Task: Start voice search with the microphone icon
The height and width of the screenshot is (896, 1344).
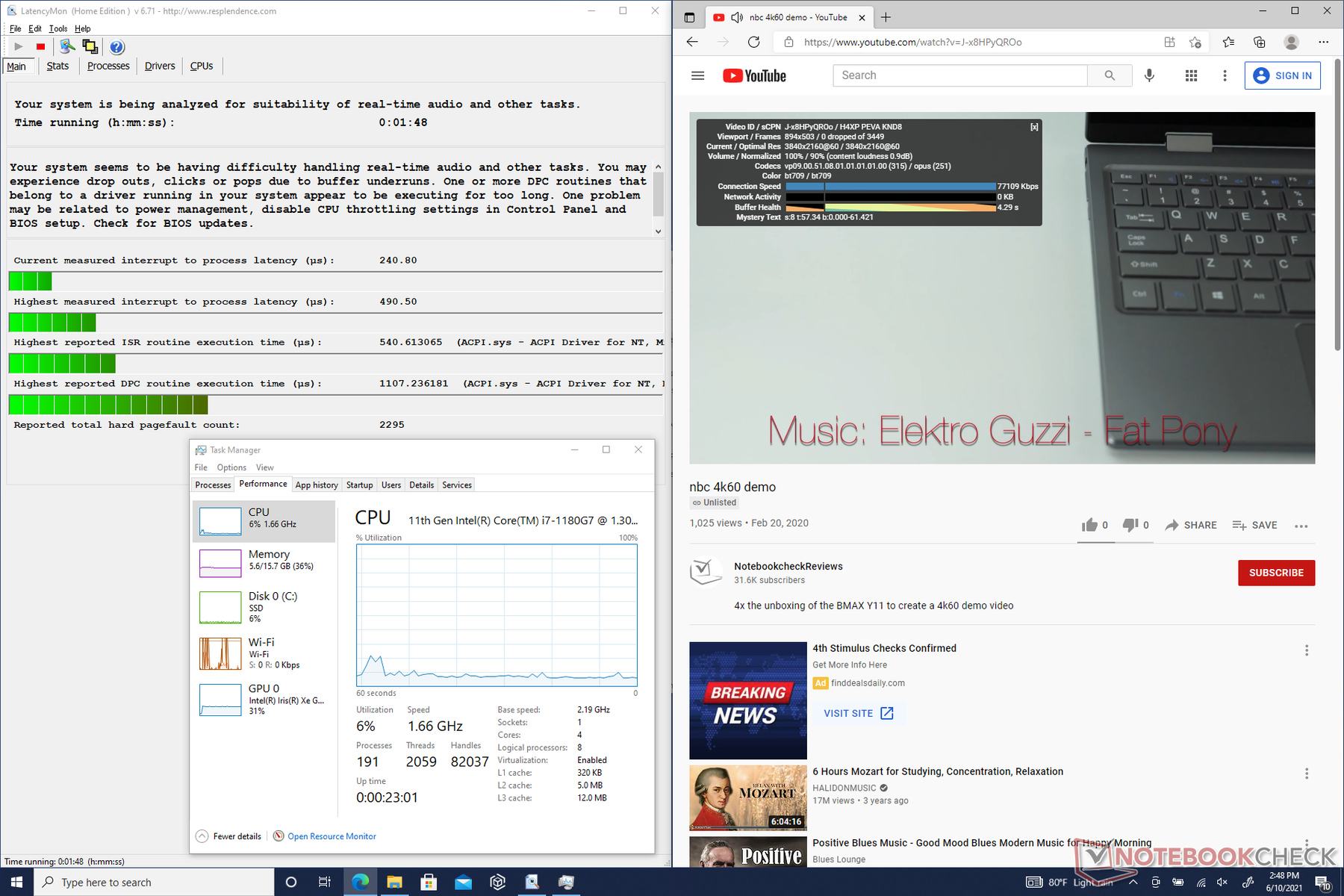Action: point(1150,75)
